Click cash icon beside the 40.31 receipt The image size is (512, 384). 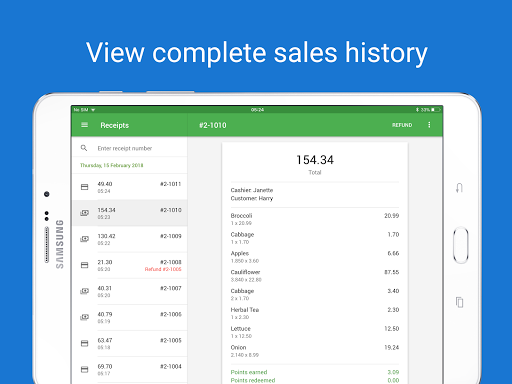(85, 291)
